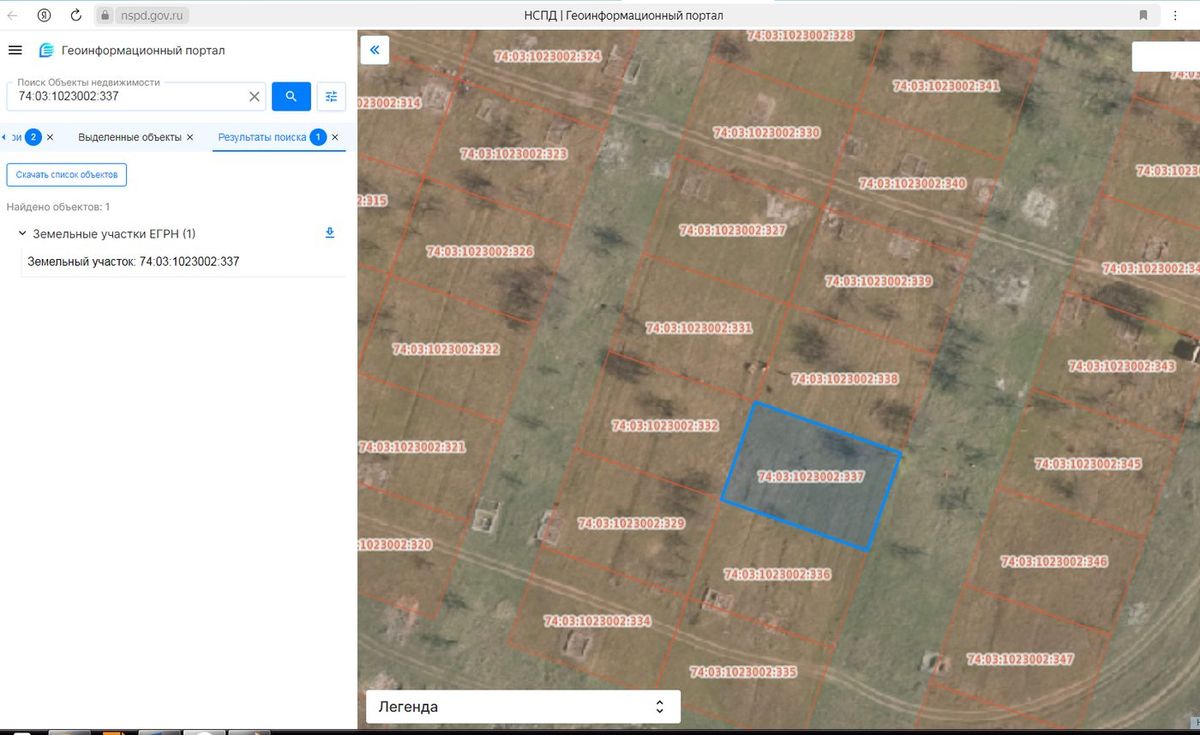Close the Результаты поиска tab
The image size is (1200, 735).
[335, 137]
